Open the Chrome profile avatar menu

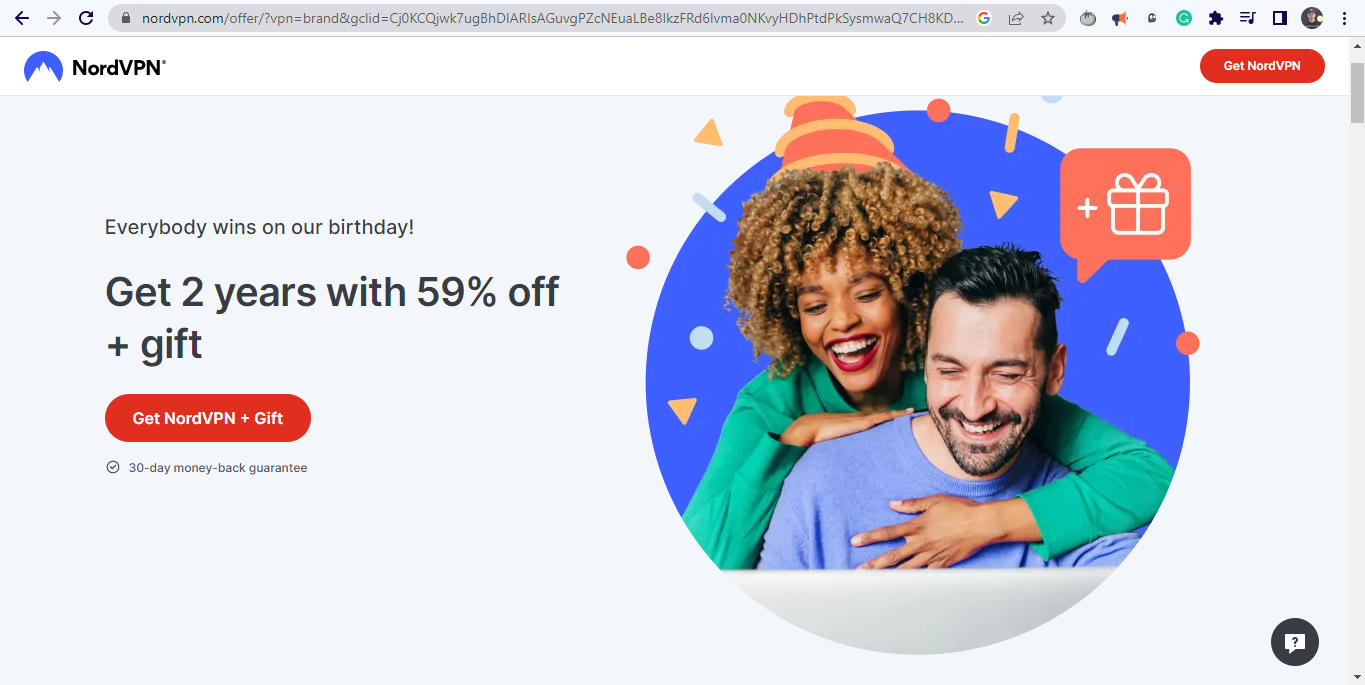1312,18
